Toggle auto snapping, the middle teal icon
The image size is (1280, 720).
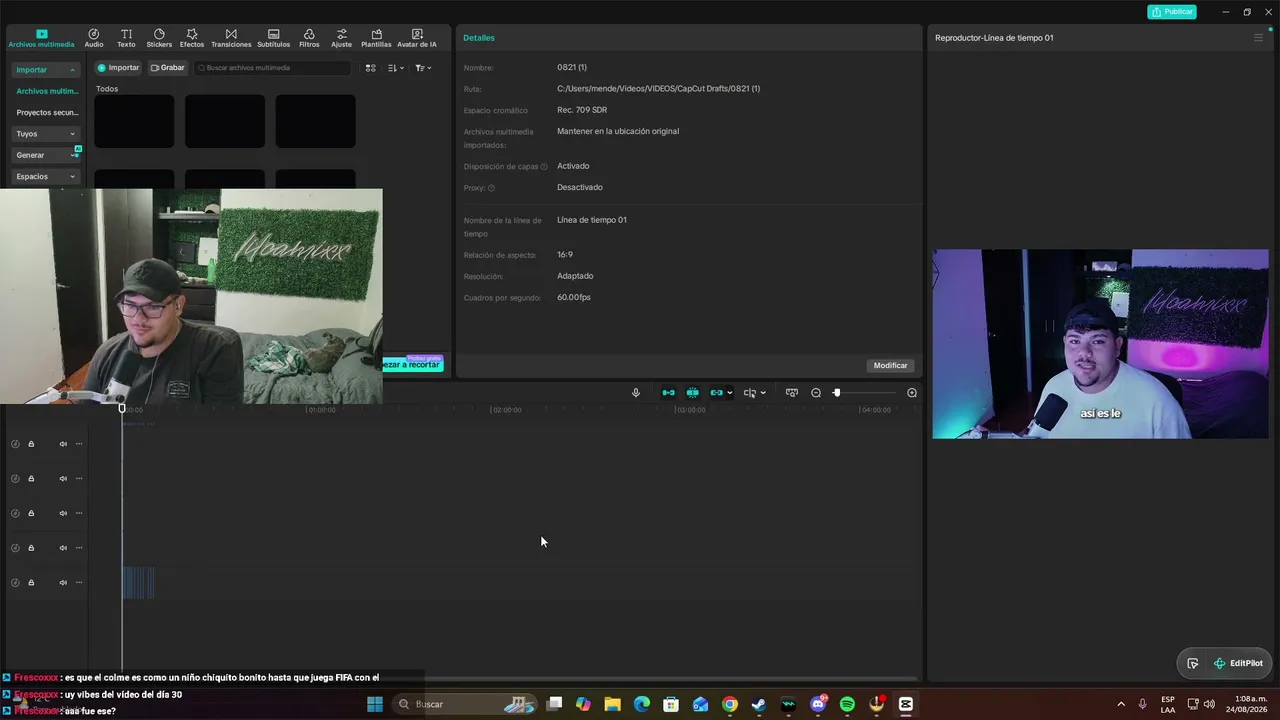(x=692, y=393)
